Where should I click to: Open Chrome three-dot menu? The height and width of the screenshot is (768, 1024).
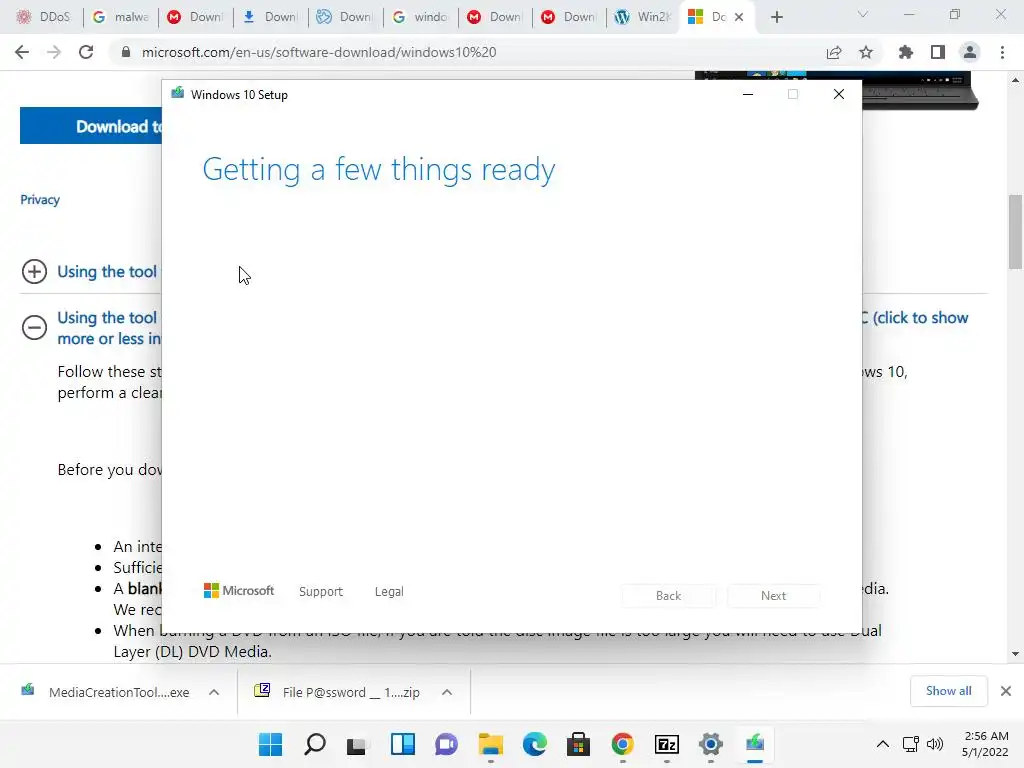tap(1002, 52)
